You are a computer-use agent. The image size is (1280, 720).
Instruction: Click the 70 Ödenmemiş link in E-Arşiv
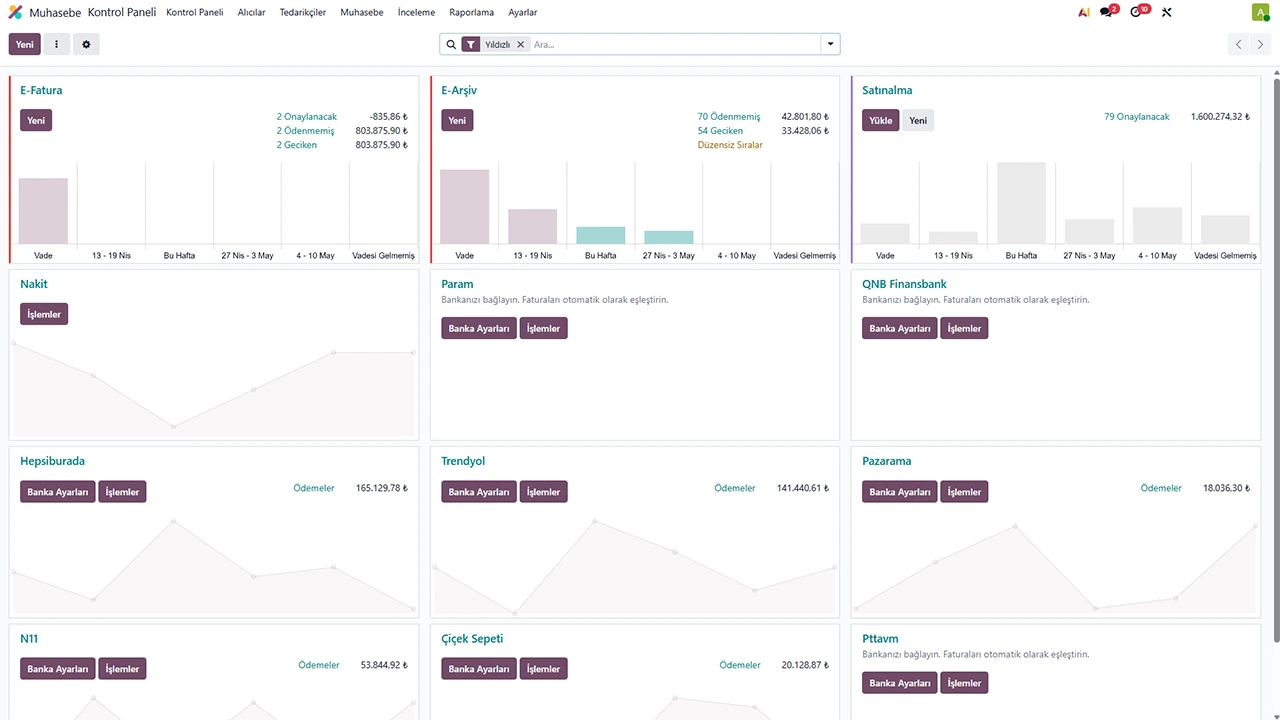click(729, 117)
